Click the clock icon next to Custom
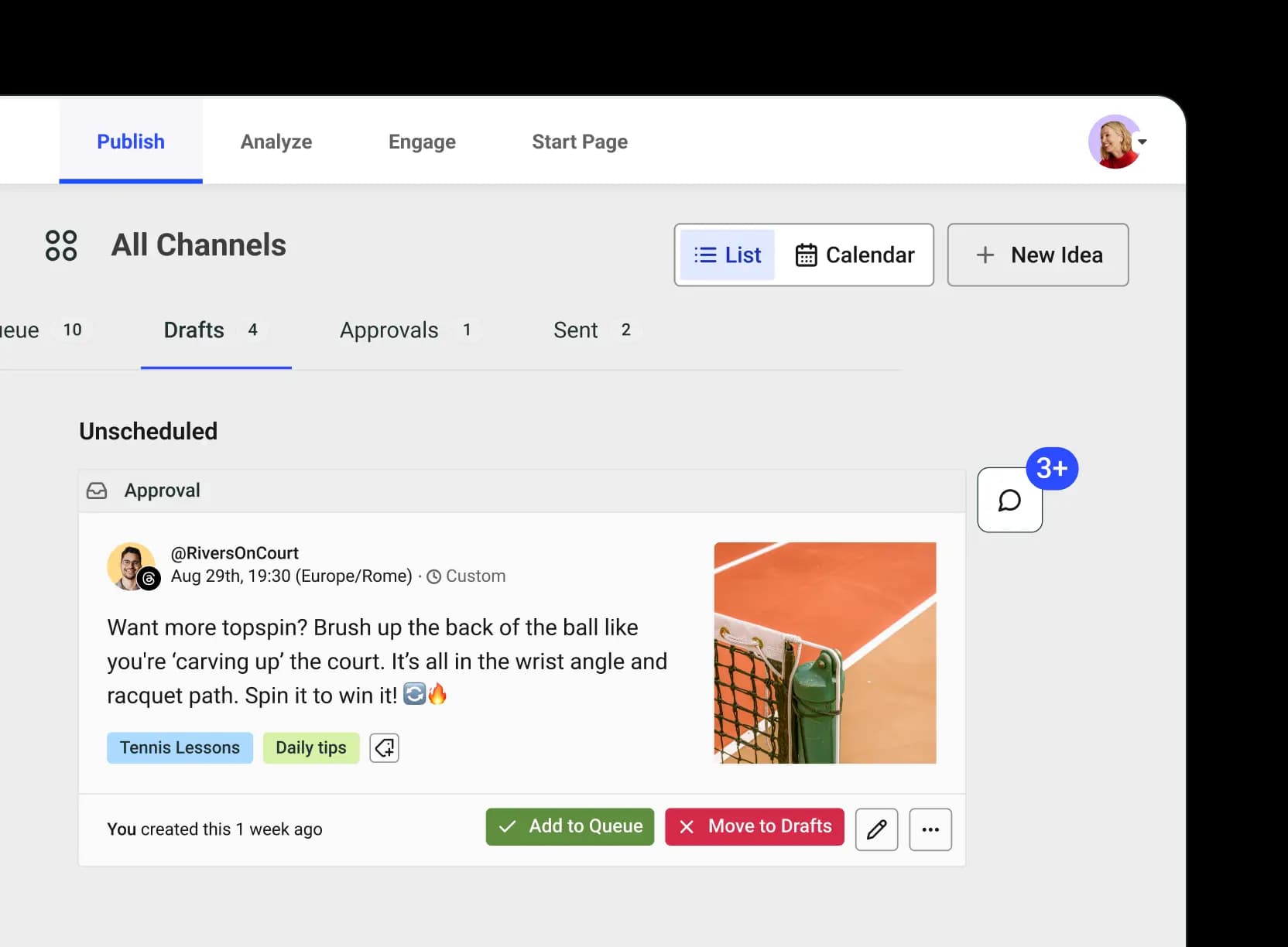 click(433, 576)
